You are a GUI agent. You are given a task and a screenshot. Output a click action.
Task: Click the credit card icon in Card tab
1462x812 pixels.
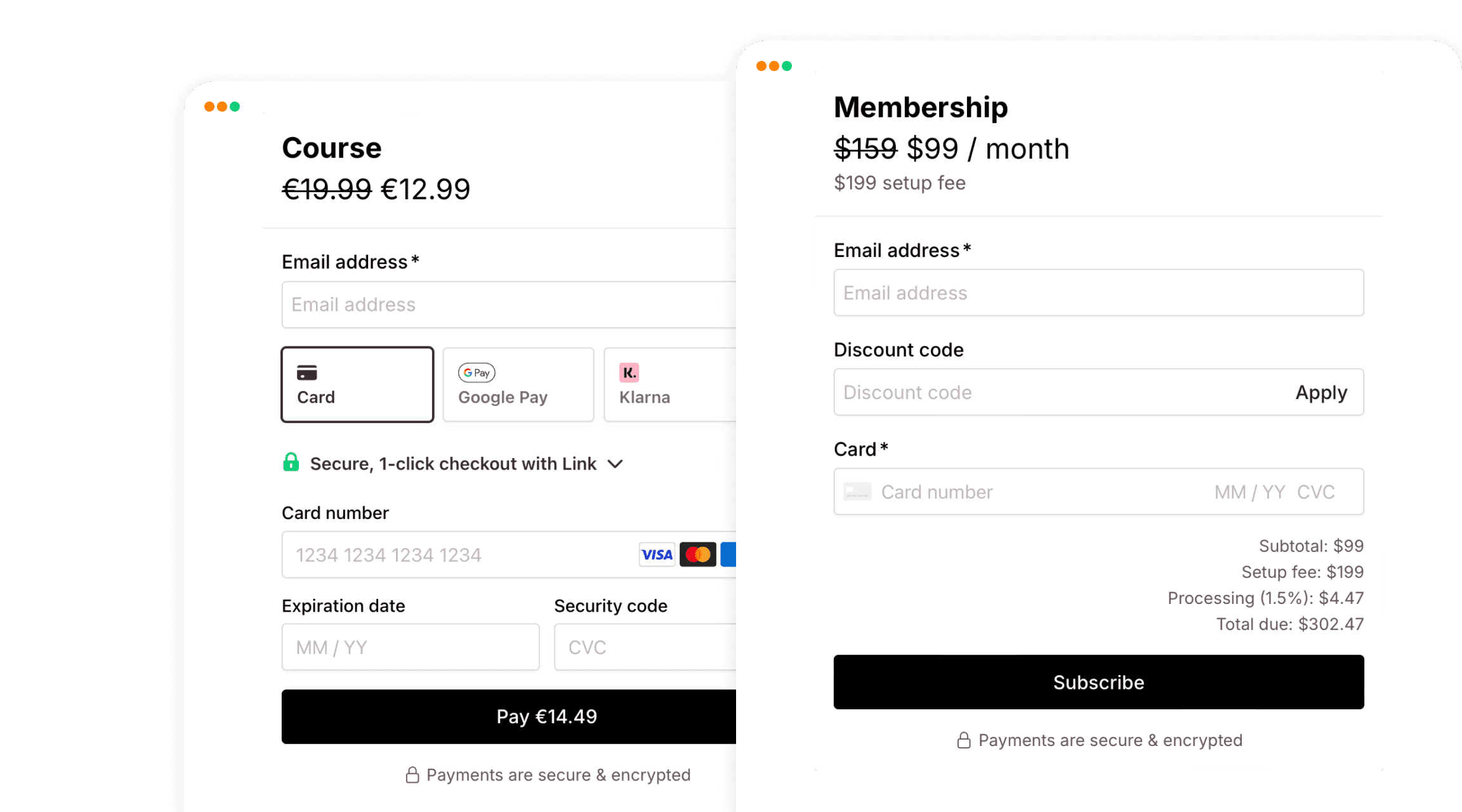coord(307,372)
